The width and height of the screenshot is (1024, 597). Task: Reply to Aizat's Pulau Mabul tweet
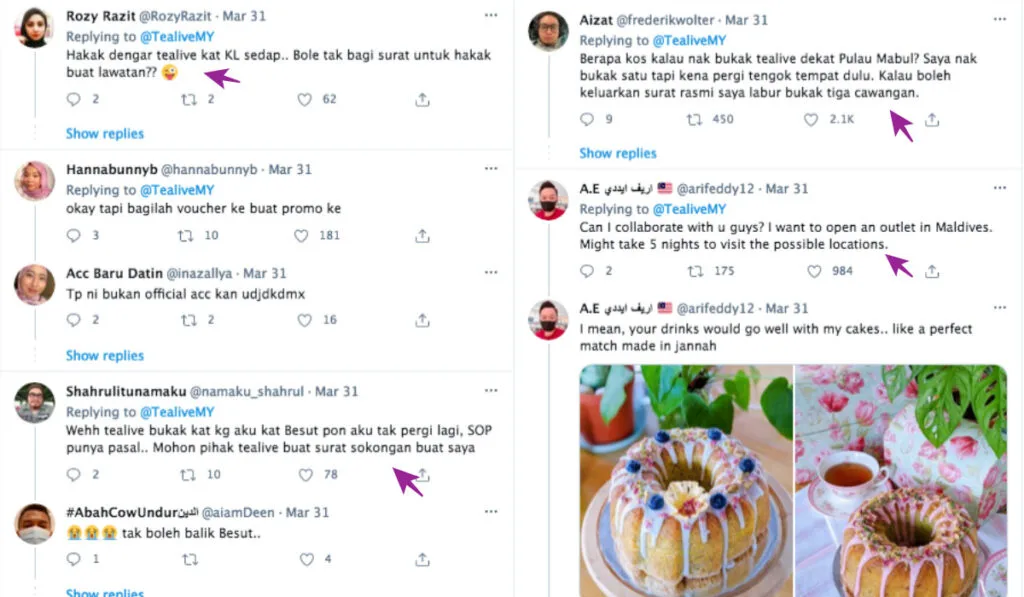pyautogui.click(x=587, y=119)
